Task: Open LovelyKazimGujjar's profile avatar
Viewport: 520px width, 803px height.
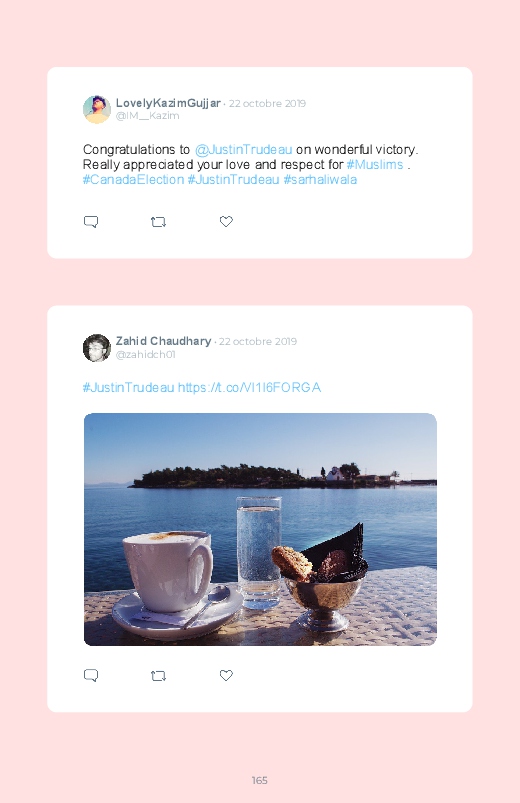Action: (x=97, y=110)
